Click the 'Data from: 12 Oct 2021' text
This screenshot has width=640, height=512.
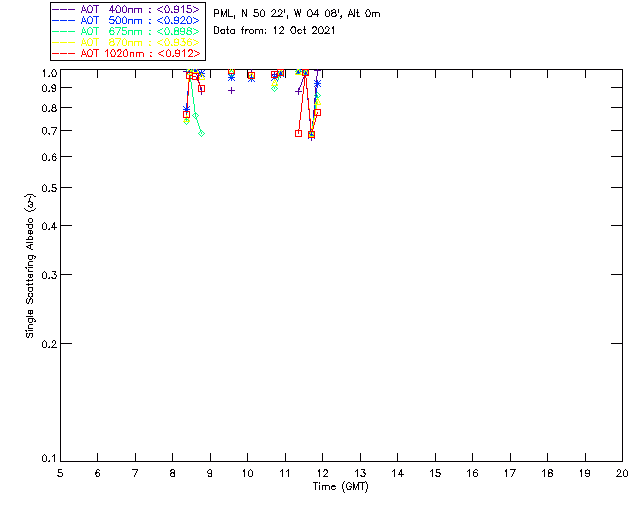(x=275, y=31)
